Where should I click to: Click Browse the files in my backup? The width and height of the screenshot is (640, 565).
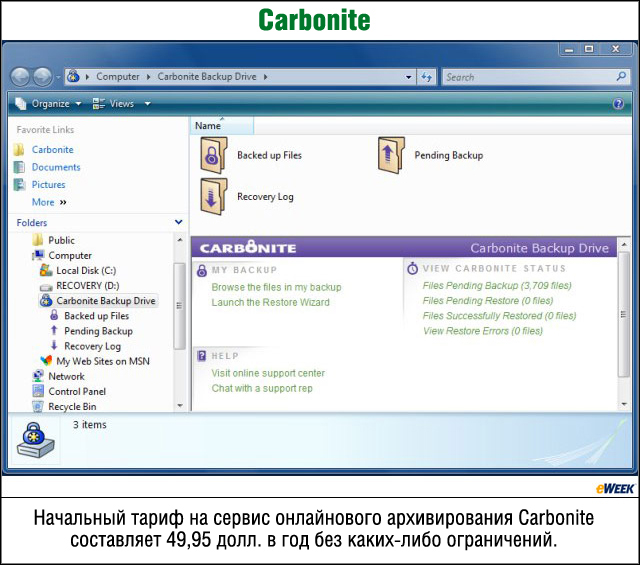(x=276, y=287)
